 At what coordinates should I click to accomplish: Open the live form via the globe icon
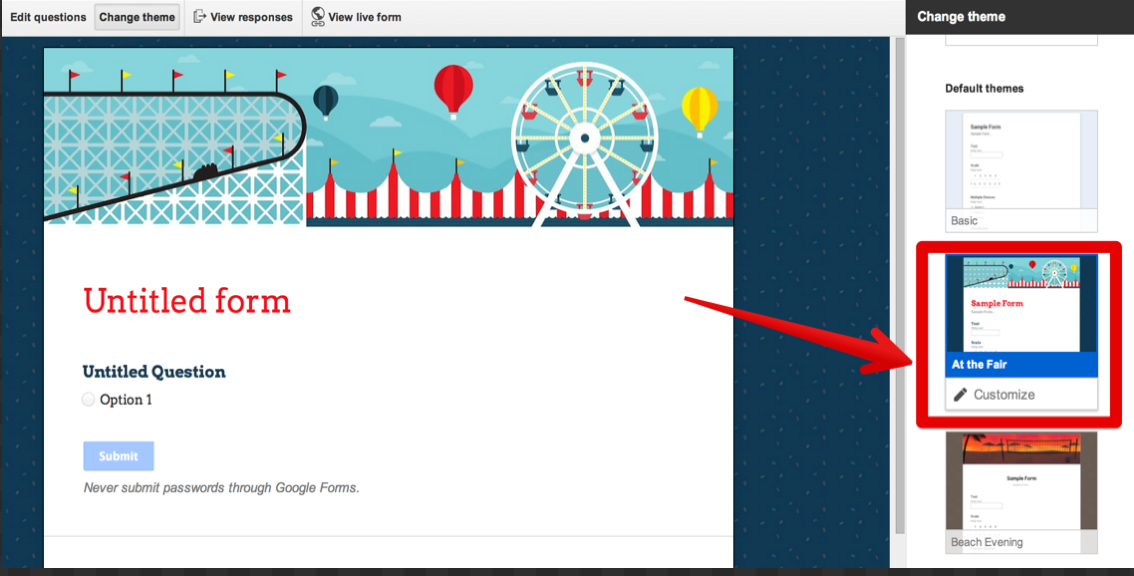(316, 13)
